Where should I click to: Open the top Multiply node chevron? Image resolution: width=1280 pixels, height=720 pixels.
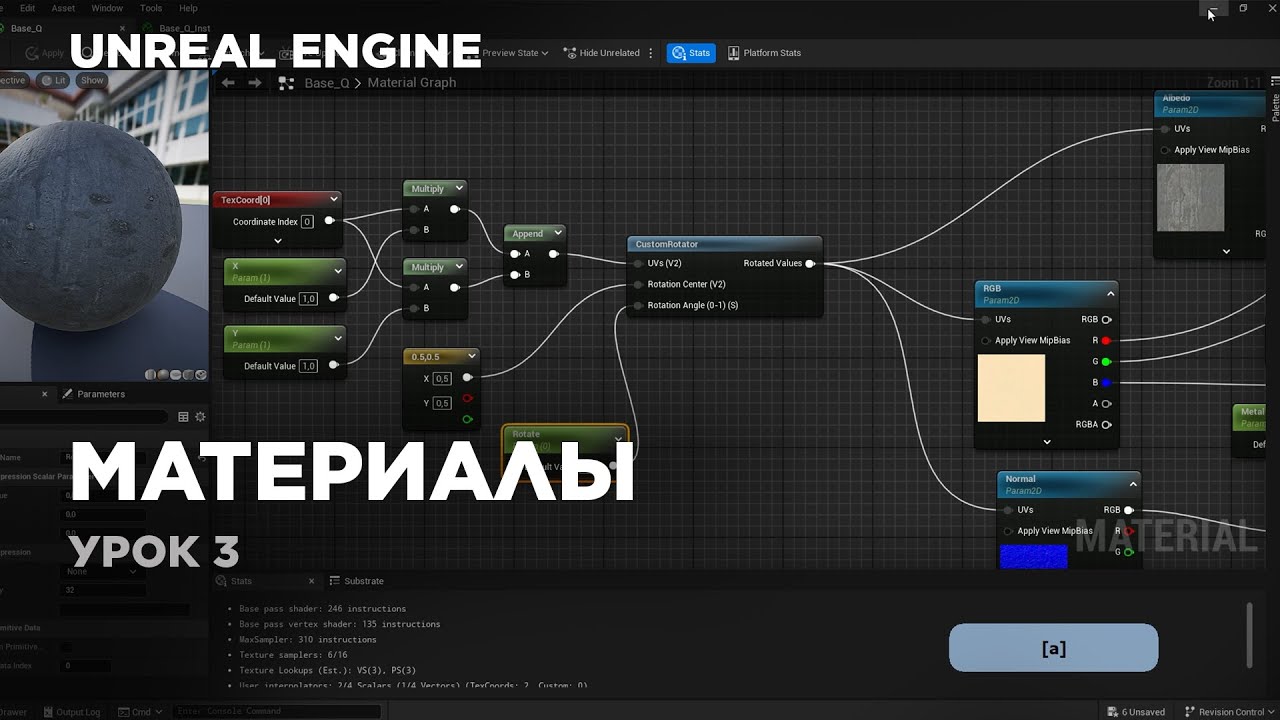click(x=460, y=188)
